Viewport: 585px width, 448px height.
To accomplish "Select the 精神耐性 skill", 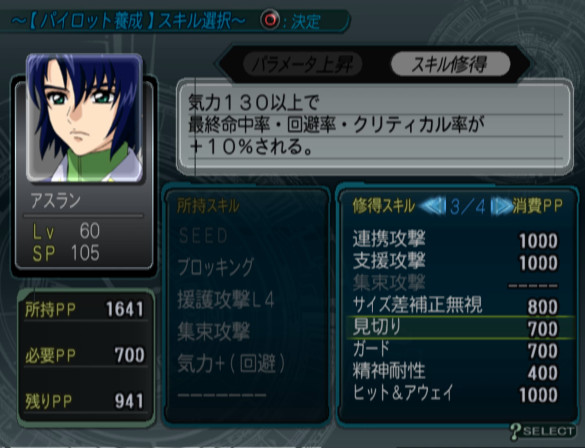I will tap(455, 372).
